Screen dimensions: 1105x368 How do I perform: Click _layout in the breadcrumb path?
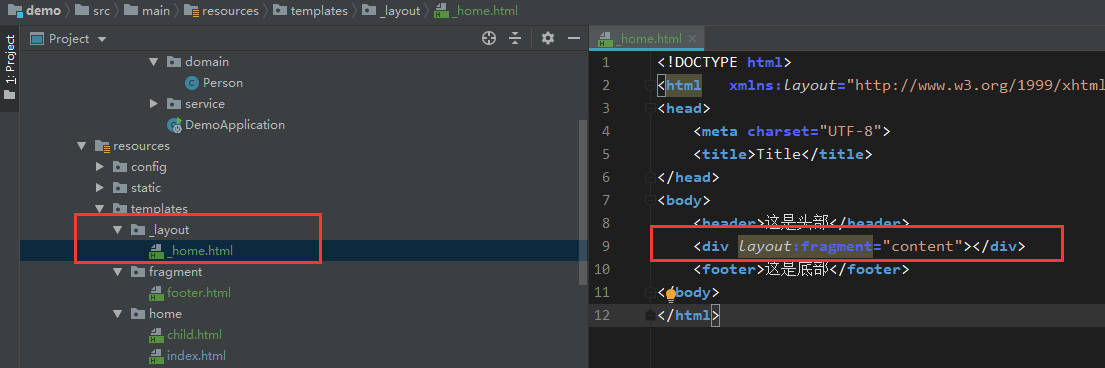point(391,11)
